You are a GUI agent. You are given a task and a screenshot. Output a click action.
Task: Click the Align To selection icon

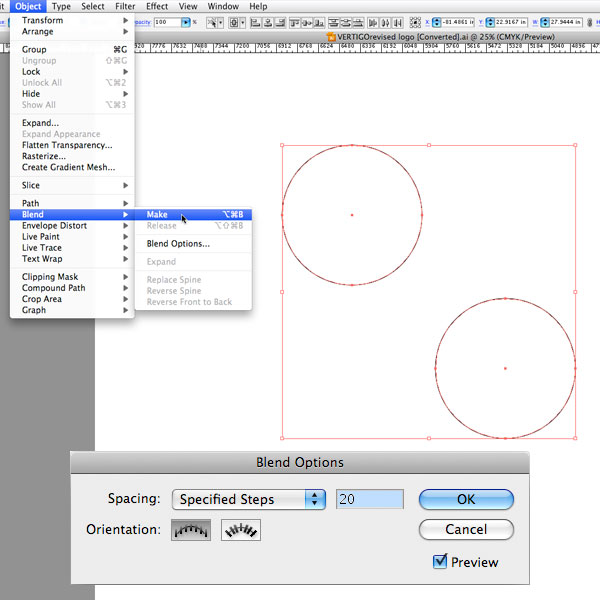pos(233,23)
